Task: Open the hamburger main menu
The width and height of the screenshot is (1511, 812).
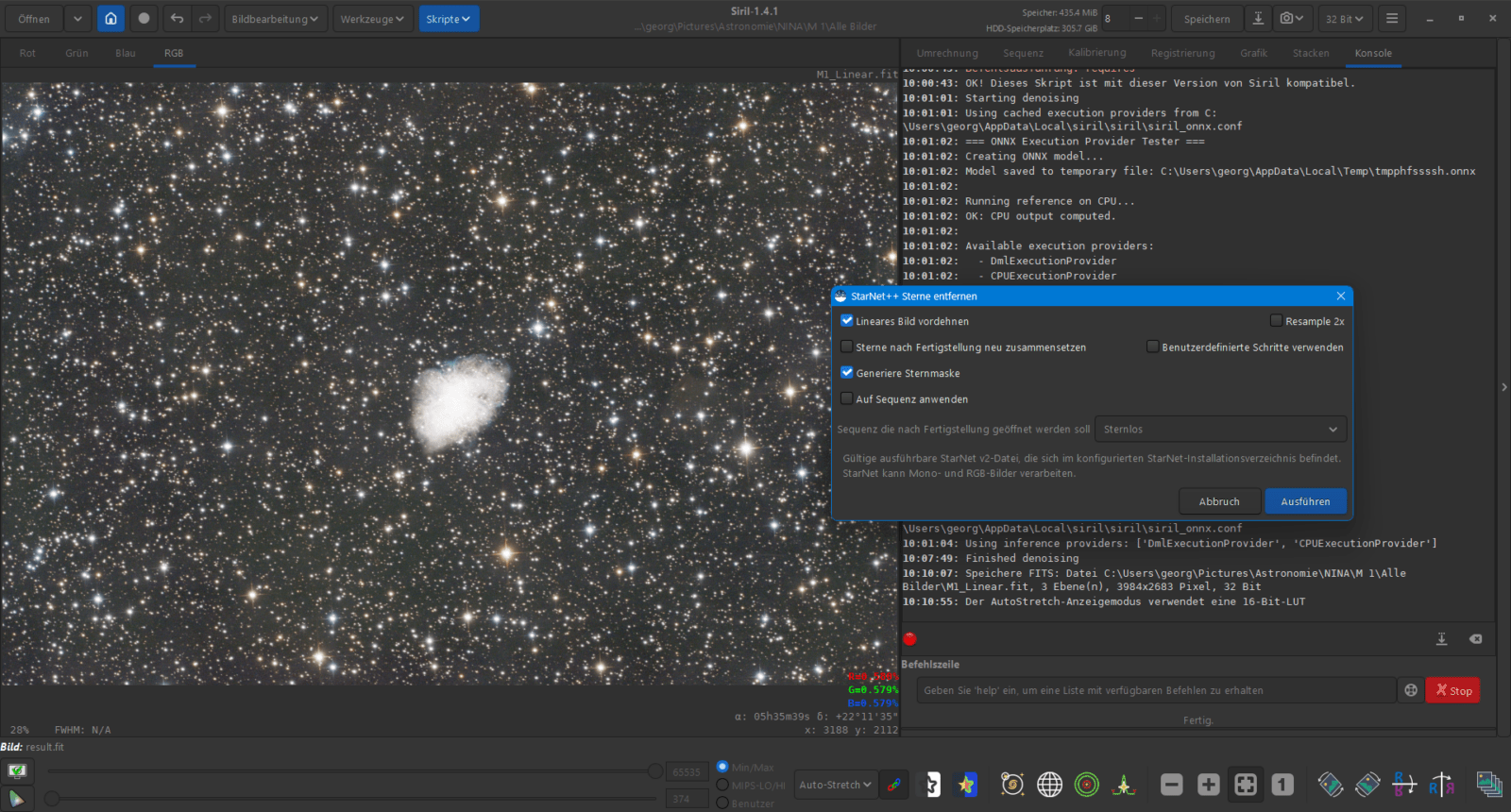Action: pyautogui.click(x=1391, y=19)
